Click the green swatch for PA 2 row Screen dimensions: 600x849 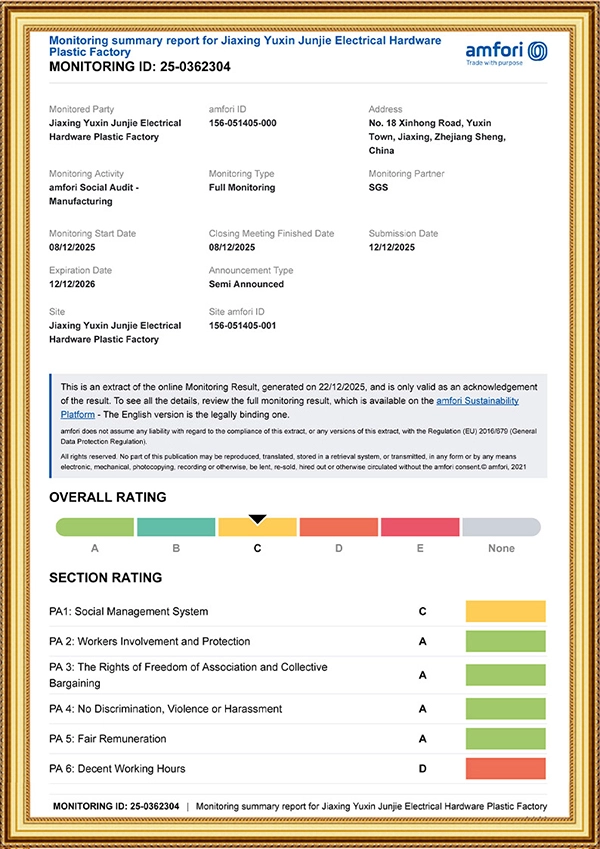tap(506, 641)
